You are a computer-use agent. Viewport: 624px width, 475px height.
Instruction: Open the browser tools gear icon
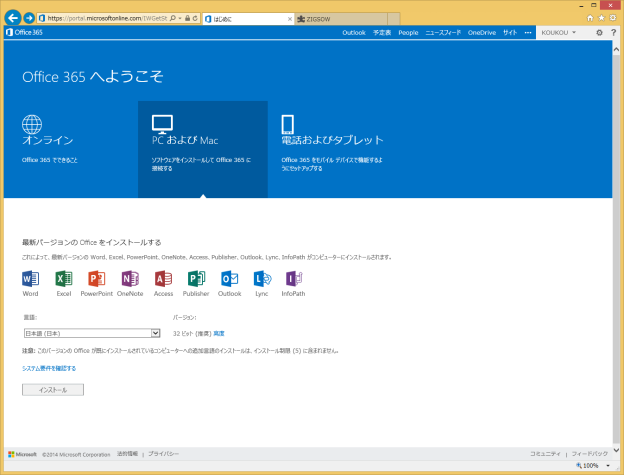click(613, 18)
